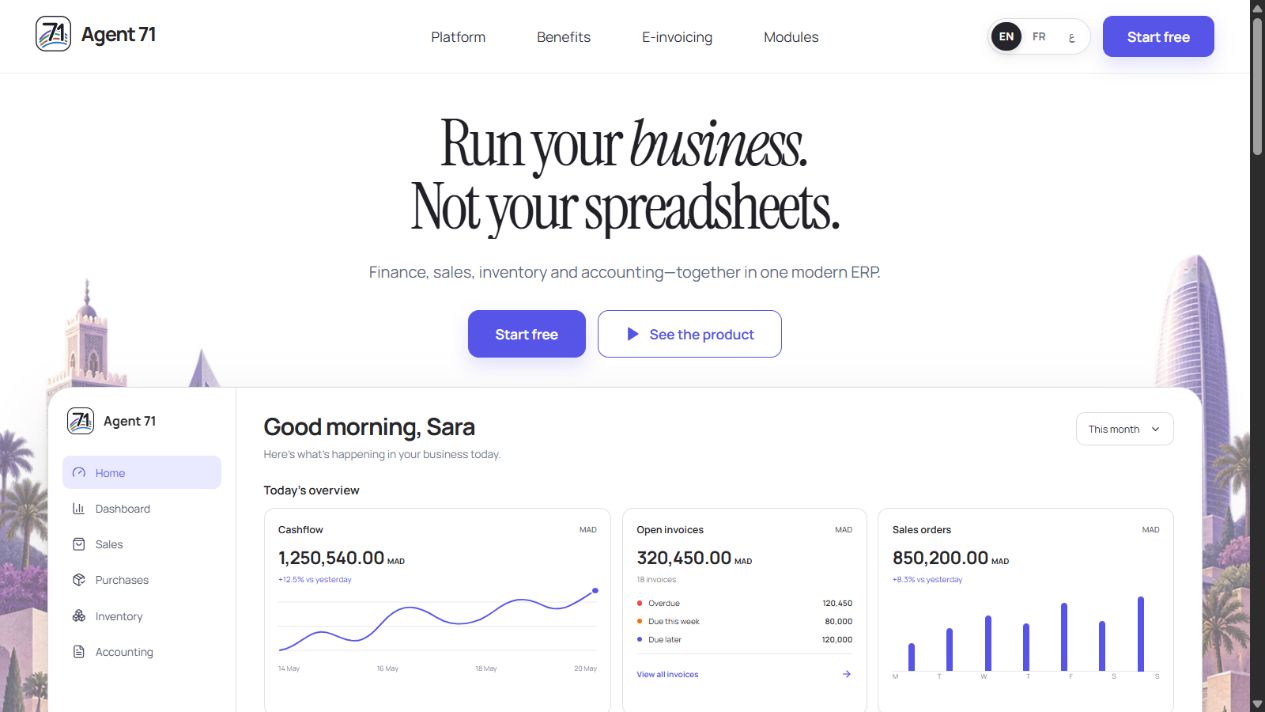The width and height of the screenshot is (1265, 712).
Task: Open the This month dropdown
Action: tap(1124, 429)
